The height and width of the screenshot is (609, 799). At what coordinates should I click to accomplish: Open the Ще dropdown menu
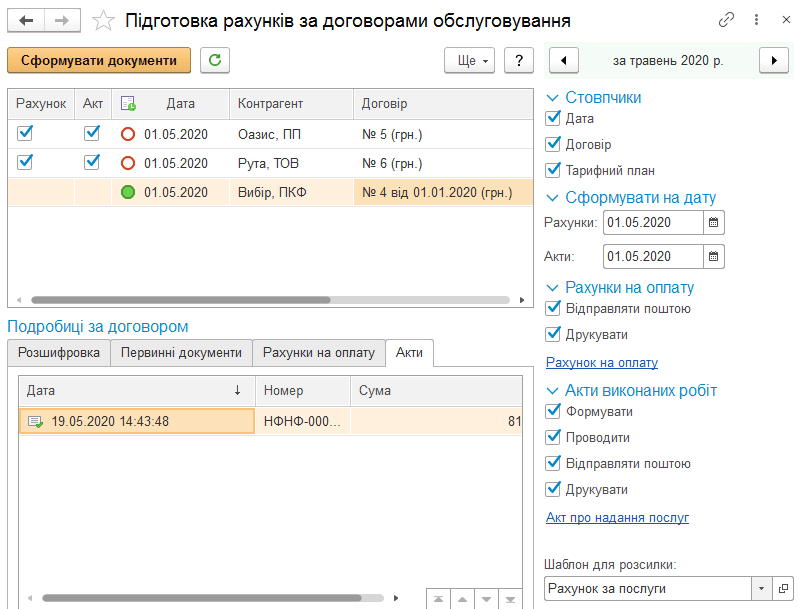(x=469, y=60)
